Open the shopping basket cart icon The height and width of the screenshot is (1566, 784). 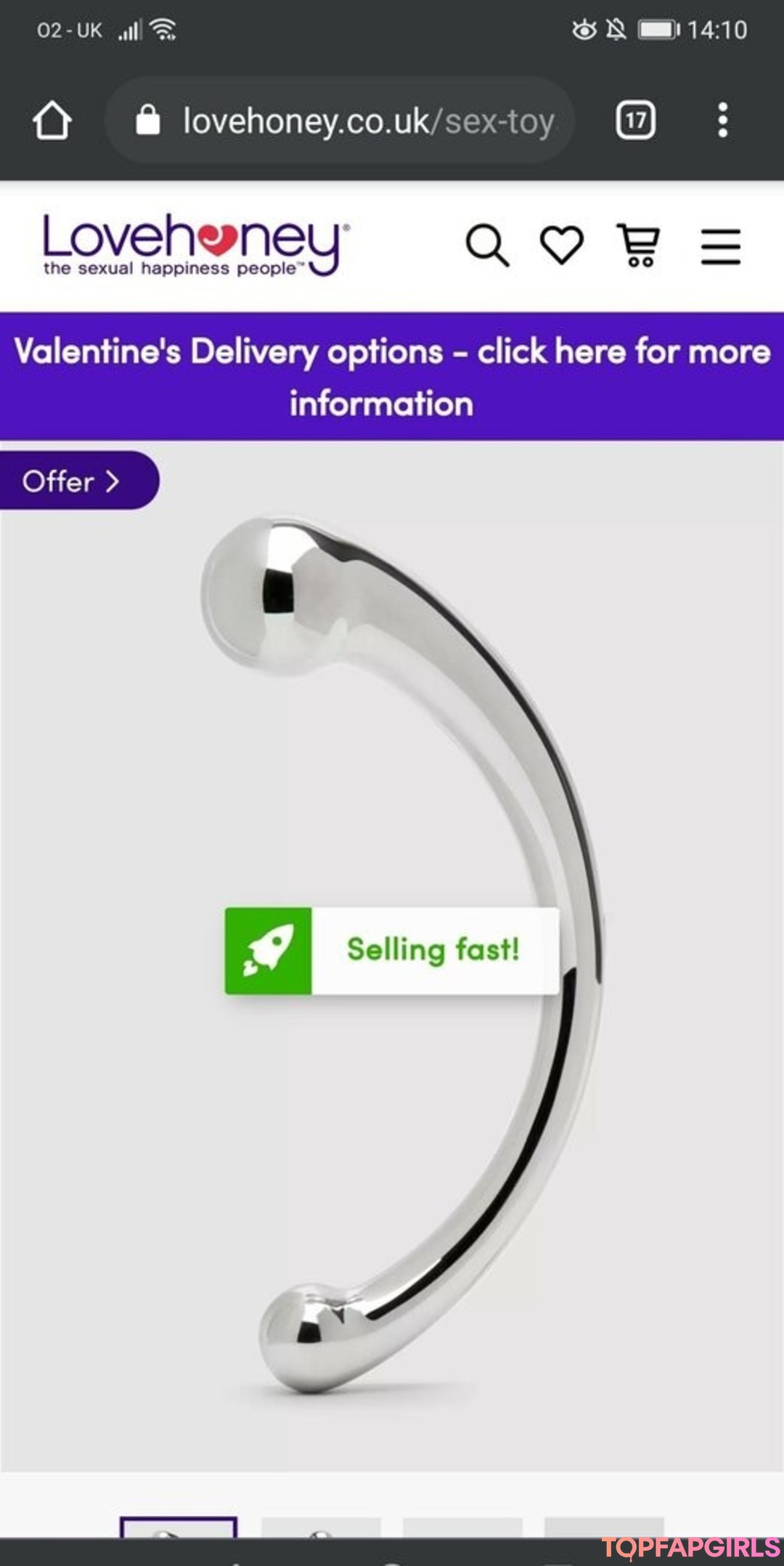[639, 245]
